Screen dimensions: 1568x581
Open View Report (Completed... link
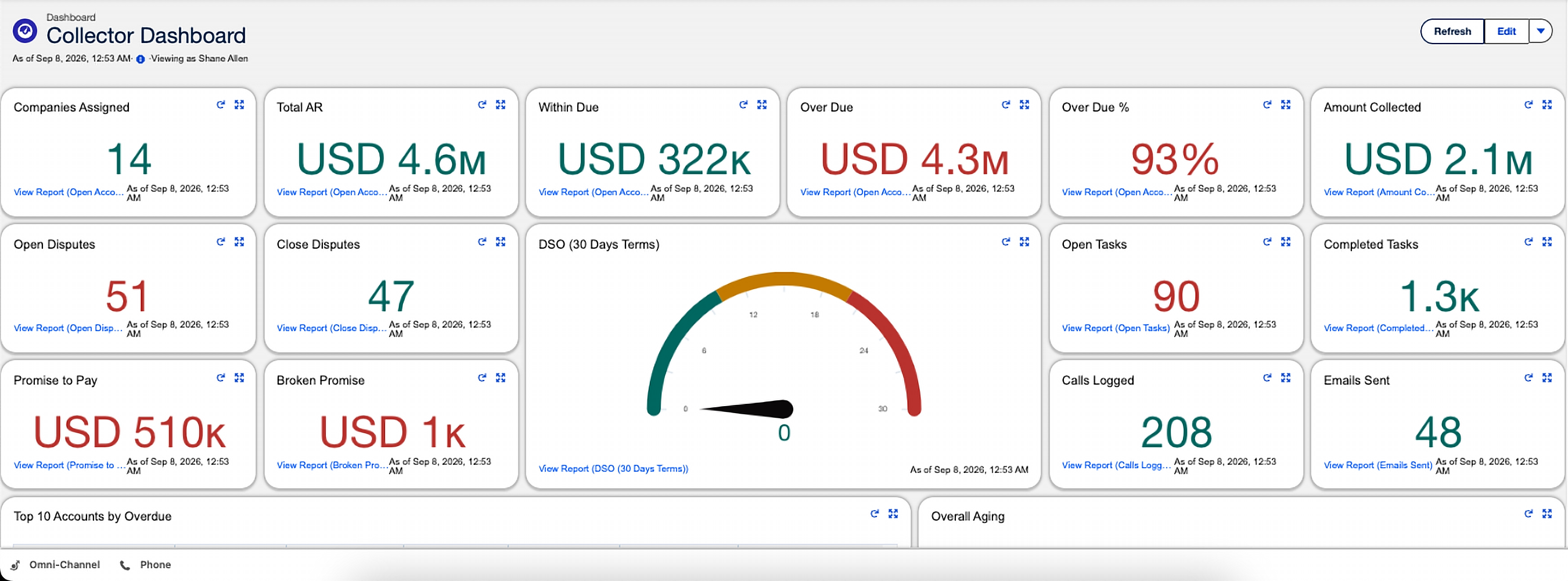1379,328
